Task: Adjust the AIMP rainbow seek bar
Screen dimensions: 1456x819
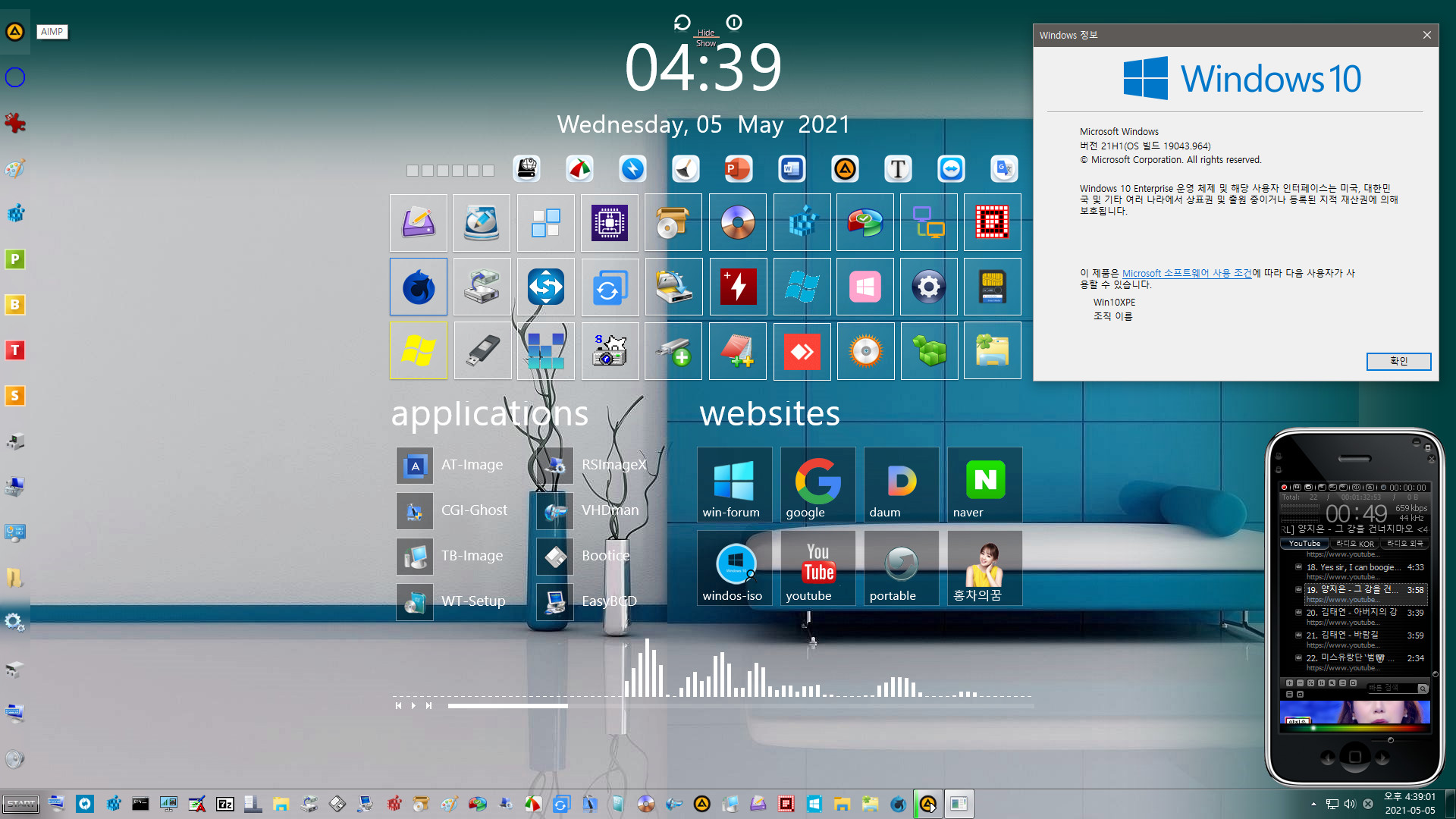Action: click(1355, 728)
